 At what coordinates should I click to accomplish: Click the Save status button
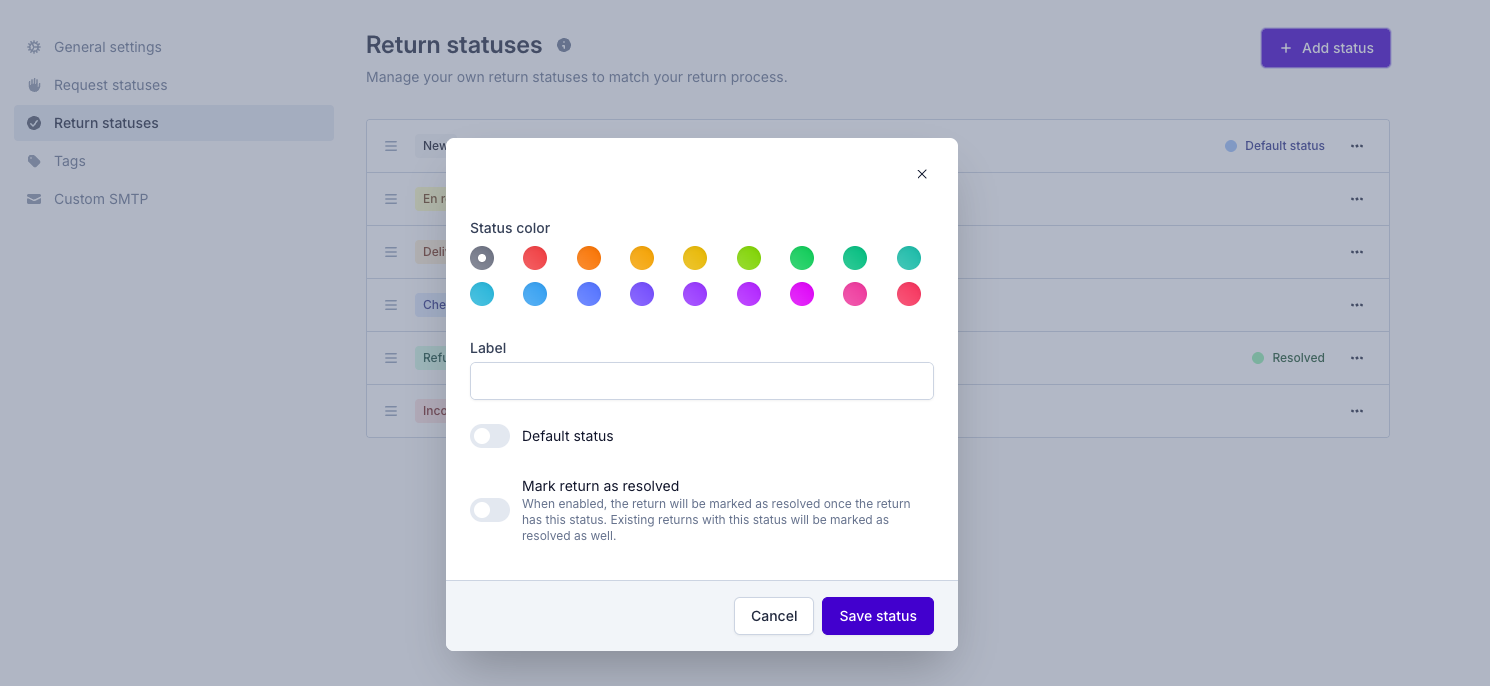877,616
